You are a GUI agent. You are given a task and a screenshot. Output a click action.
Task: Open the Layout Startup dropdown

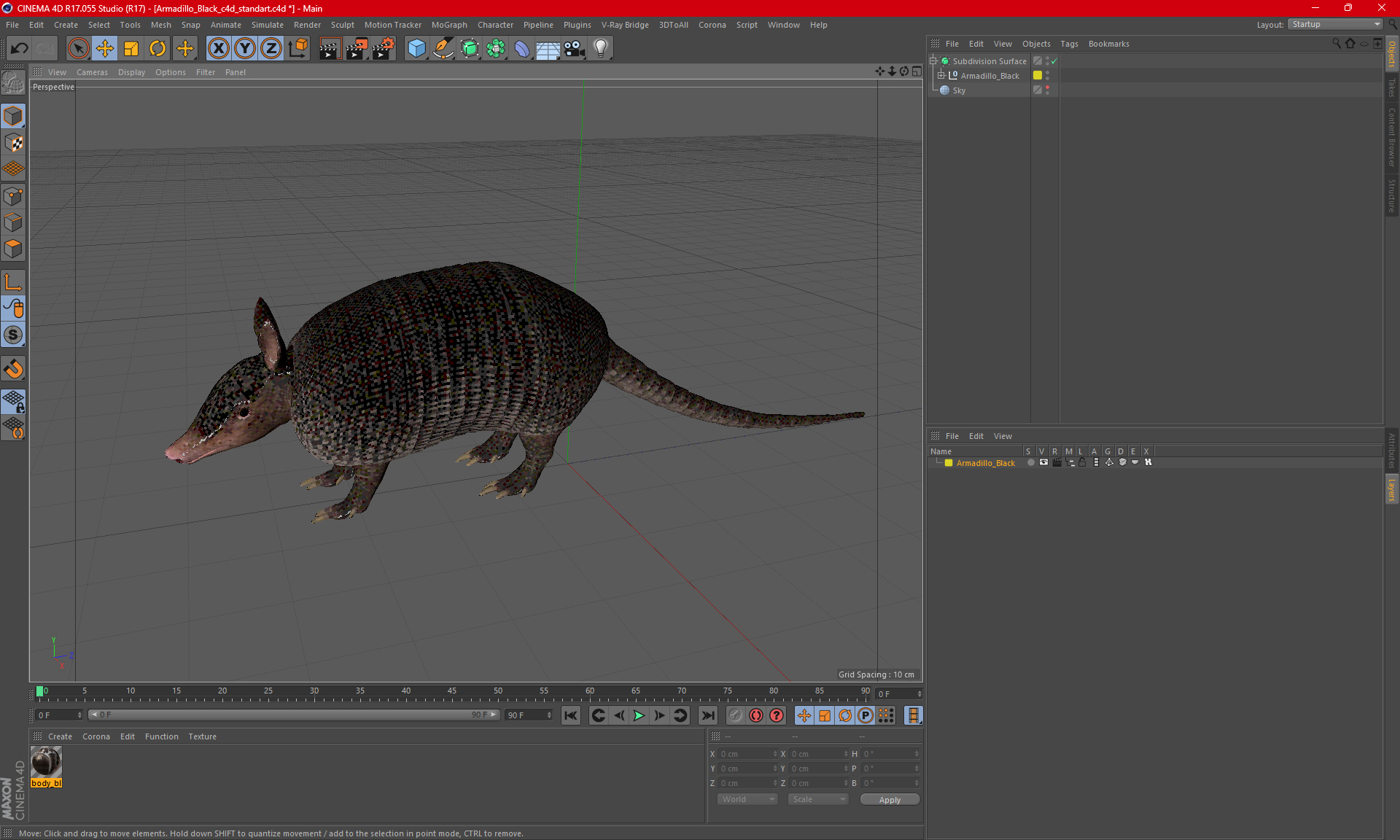coord(1336,24)
